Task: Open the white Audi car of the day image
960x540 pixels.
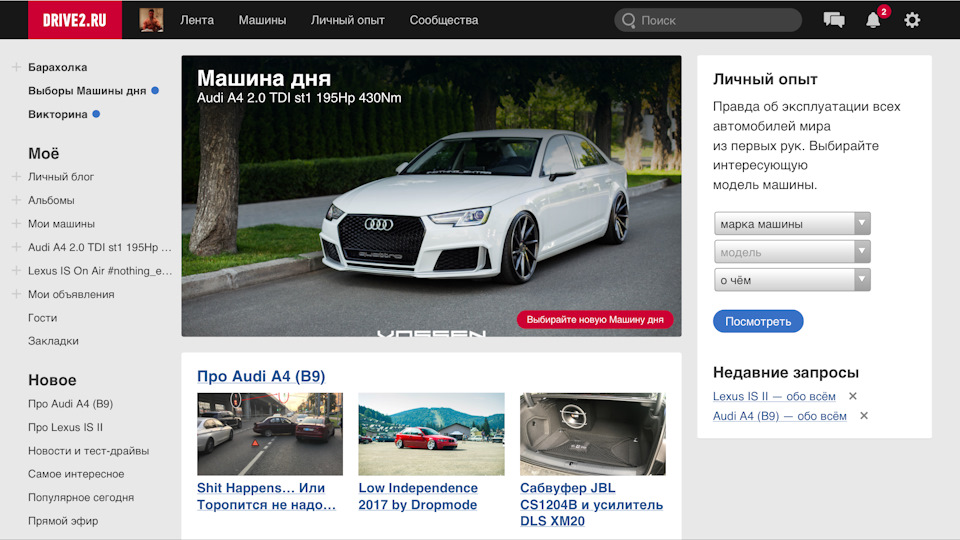Action: 431,196
